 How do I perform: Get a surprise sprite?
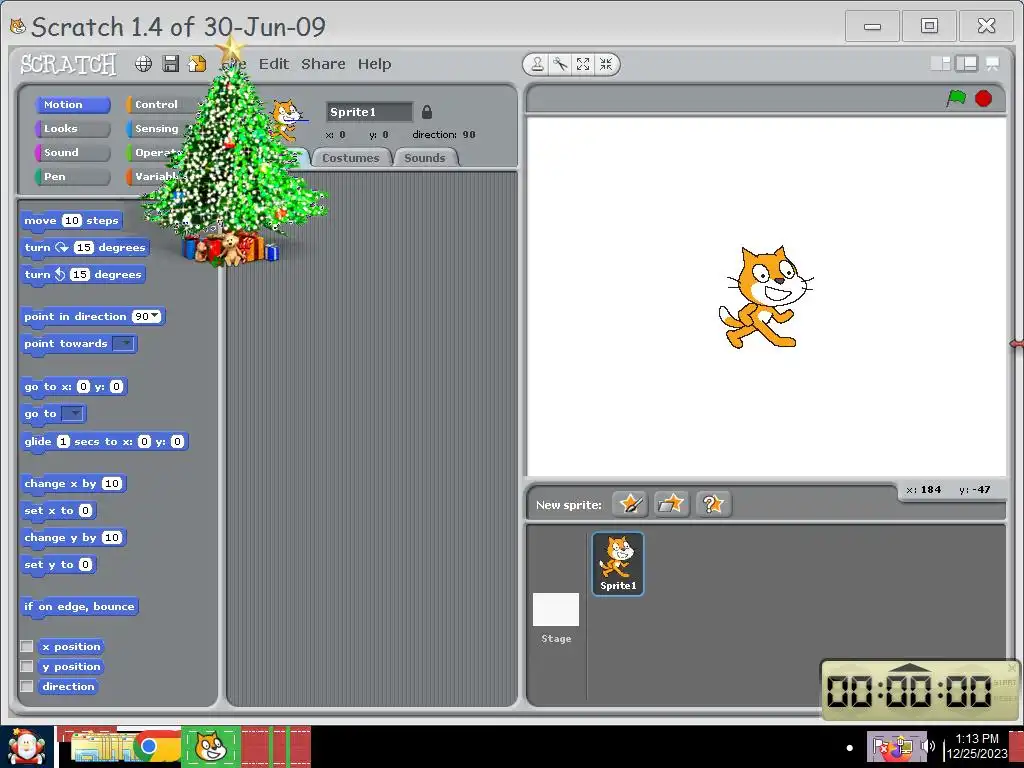coord(713,504)
